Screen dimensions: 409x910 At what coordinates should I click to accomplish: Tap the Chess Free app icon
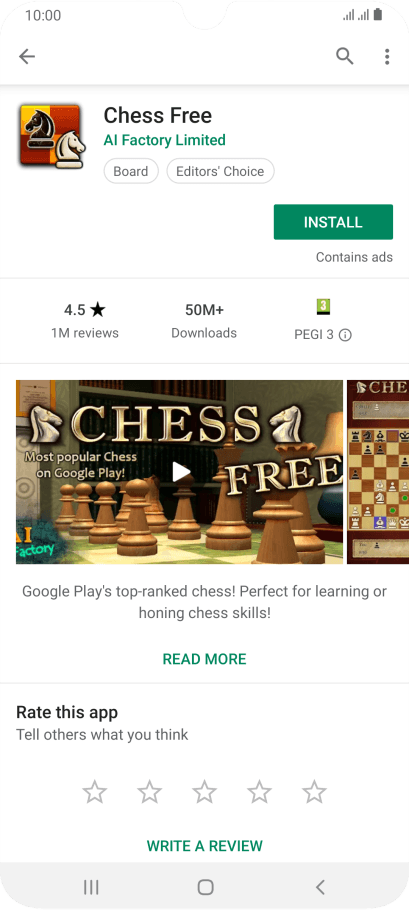[x=52, y=136]
